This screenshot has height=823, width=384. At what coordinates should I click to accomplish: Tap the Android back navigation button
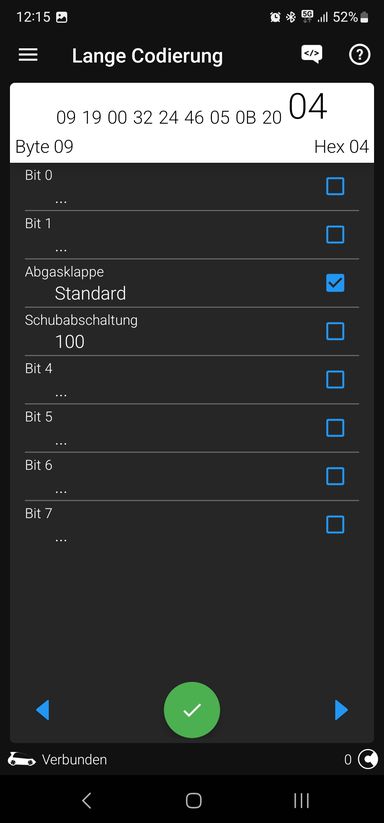tap(87, 800)
